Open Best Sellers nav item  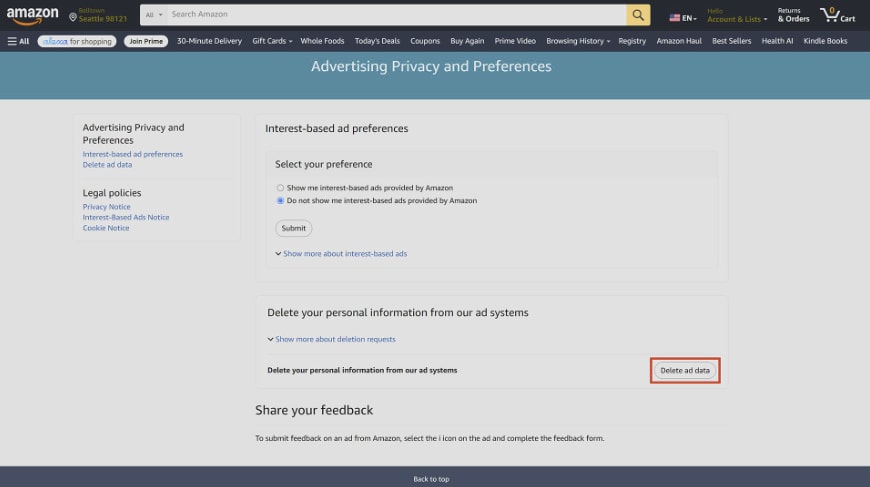tap(731, 41)
